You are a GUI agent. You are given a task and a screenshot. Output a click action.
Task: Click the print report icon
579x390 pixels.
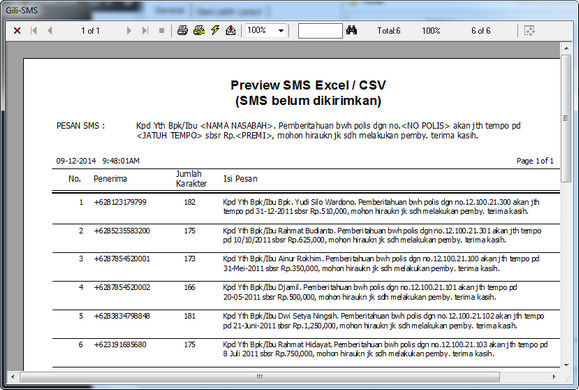pos(182,30)
